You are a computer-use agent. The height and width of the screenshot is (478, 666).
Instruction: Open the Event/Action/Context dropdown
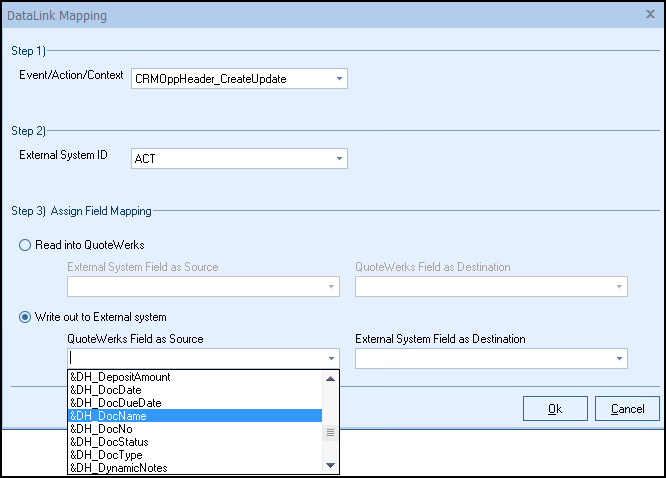tap(339, 78)
